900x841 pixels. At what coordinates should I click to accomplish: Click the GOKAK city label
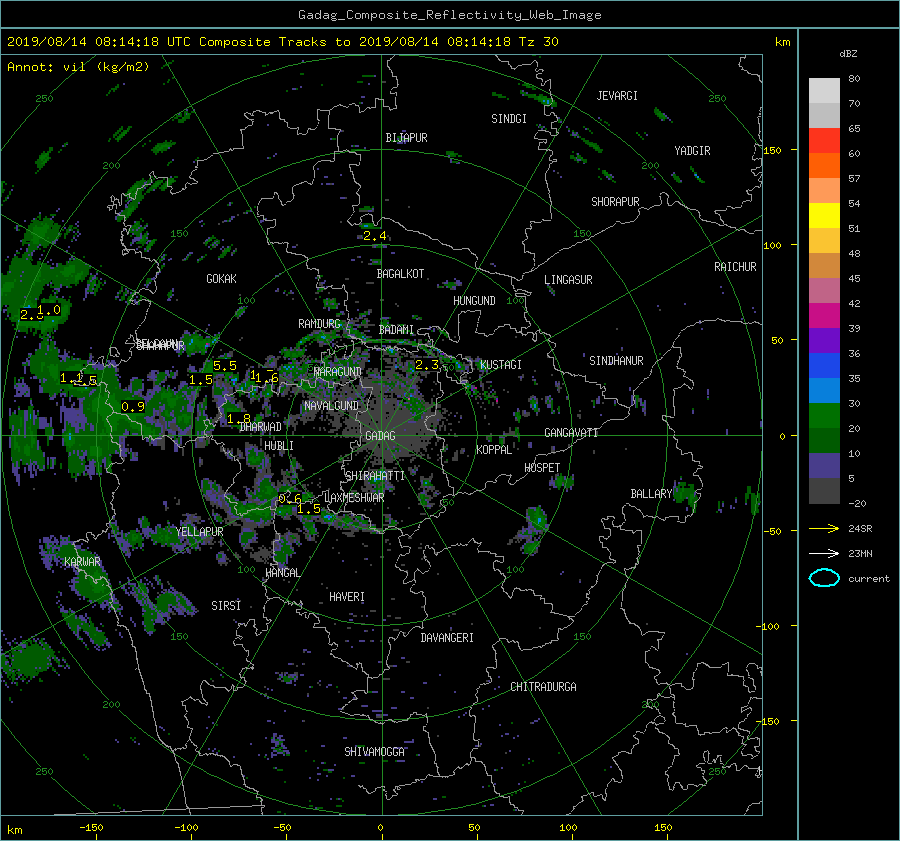(221, 278)
